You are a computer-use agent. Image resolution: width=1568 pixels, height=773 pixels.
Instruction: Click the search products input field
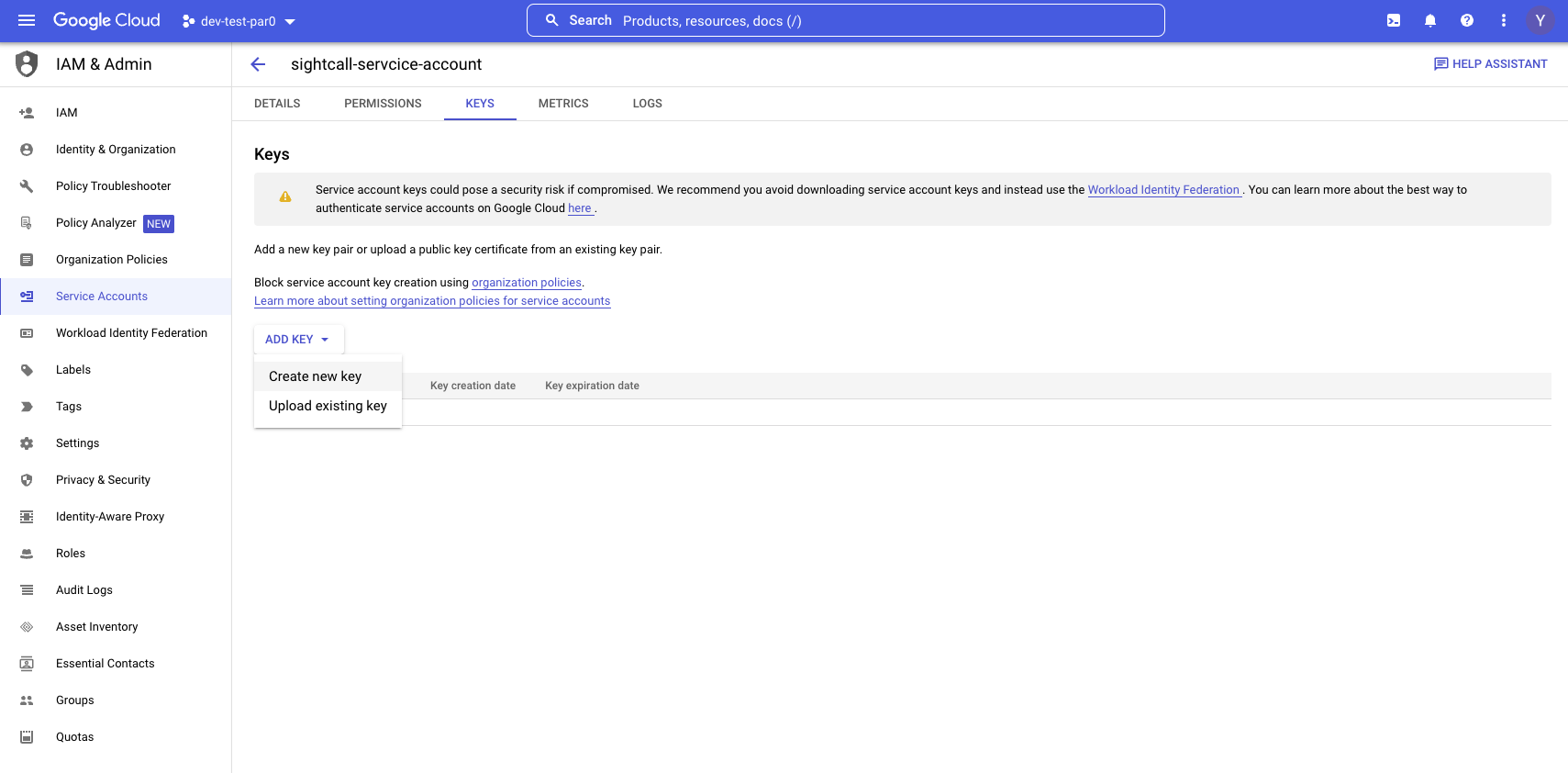coord(845,20)
